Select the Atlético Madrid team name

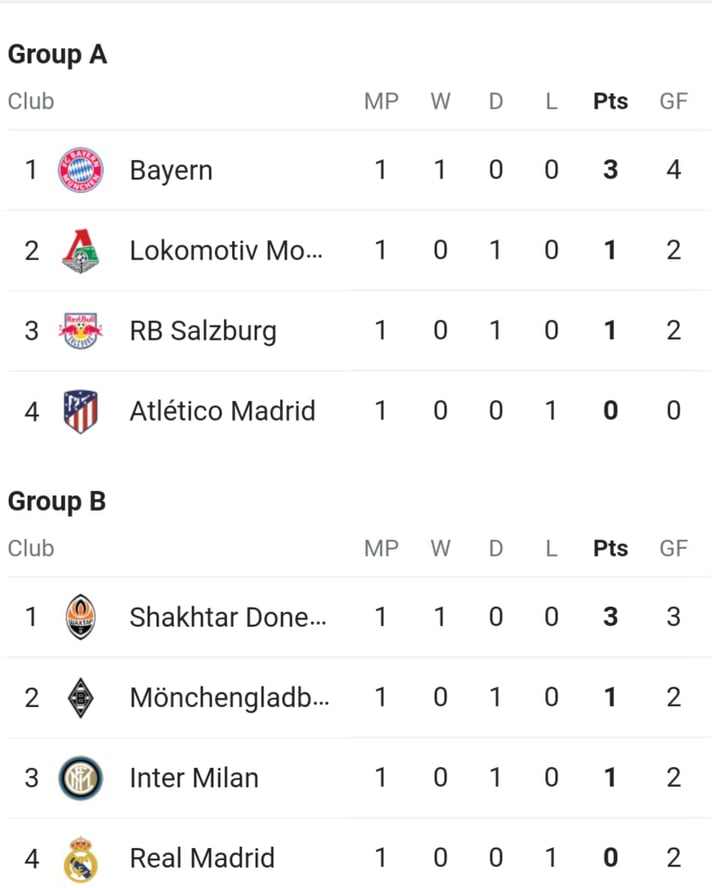223,411
